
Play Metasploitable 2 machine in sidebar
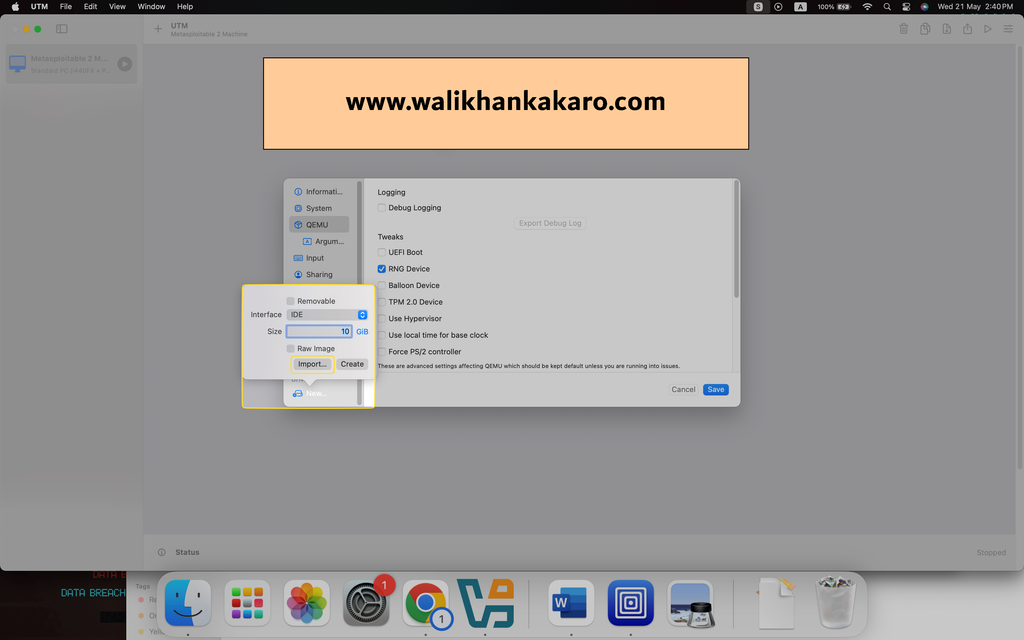[125, 63]
